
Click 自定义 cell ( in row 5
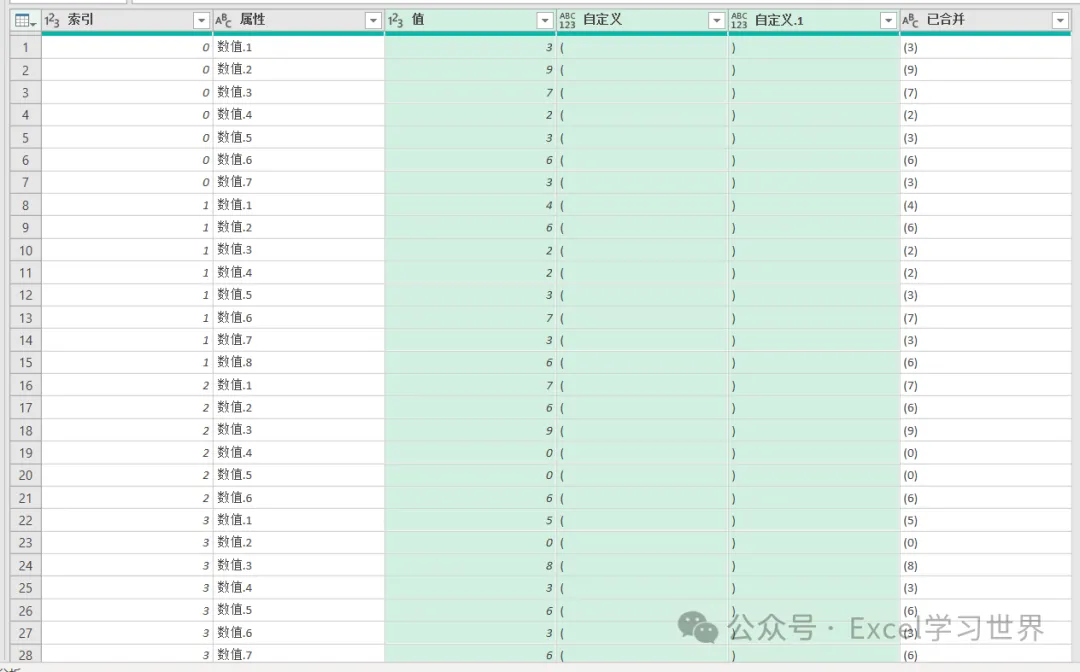click(x=641, y=138)
